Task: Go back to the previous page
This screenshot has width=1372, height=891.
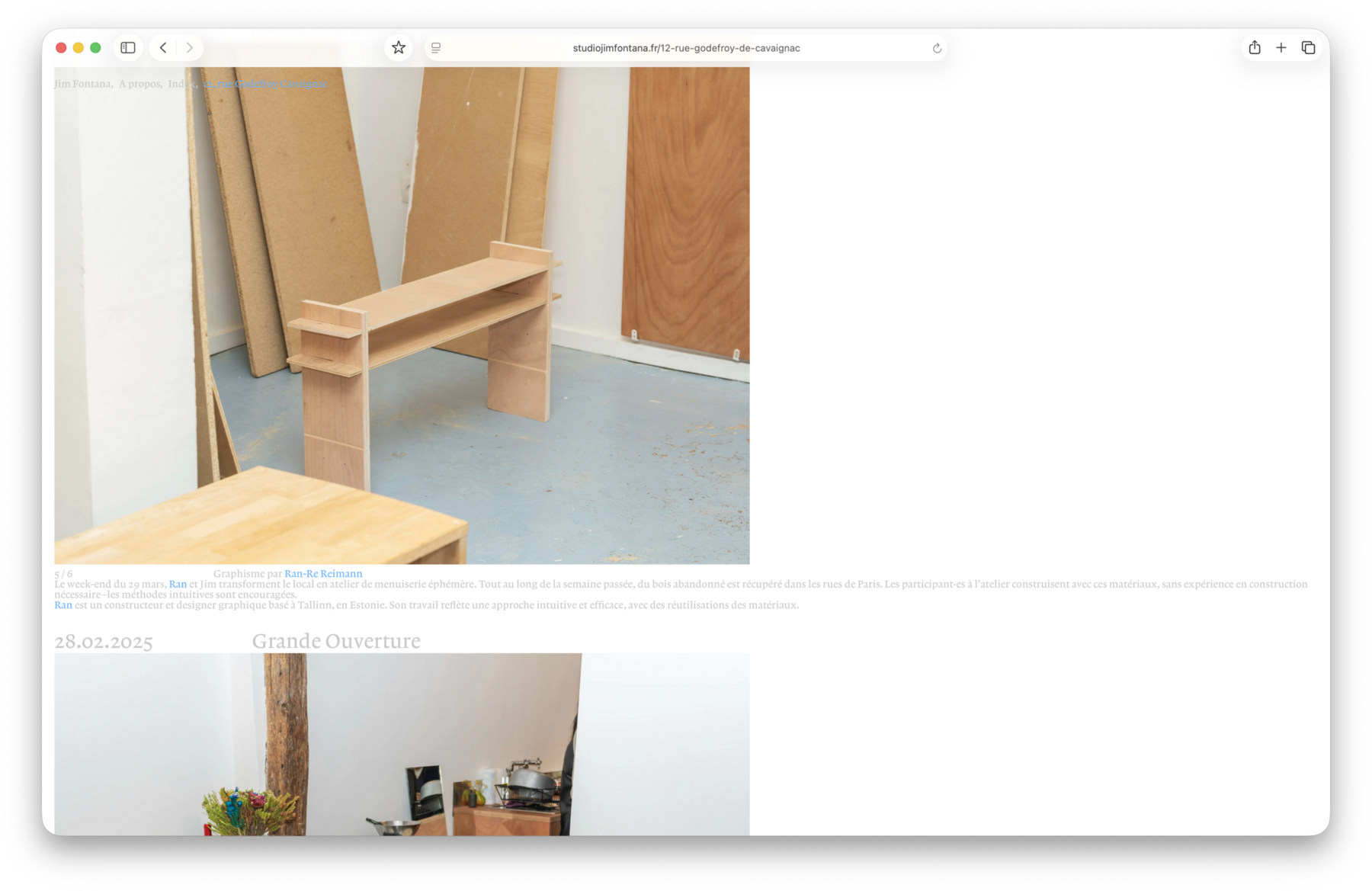Action: pos(163,48)
